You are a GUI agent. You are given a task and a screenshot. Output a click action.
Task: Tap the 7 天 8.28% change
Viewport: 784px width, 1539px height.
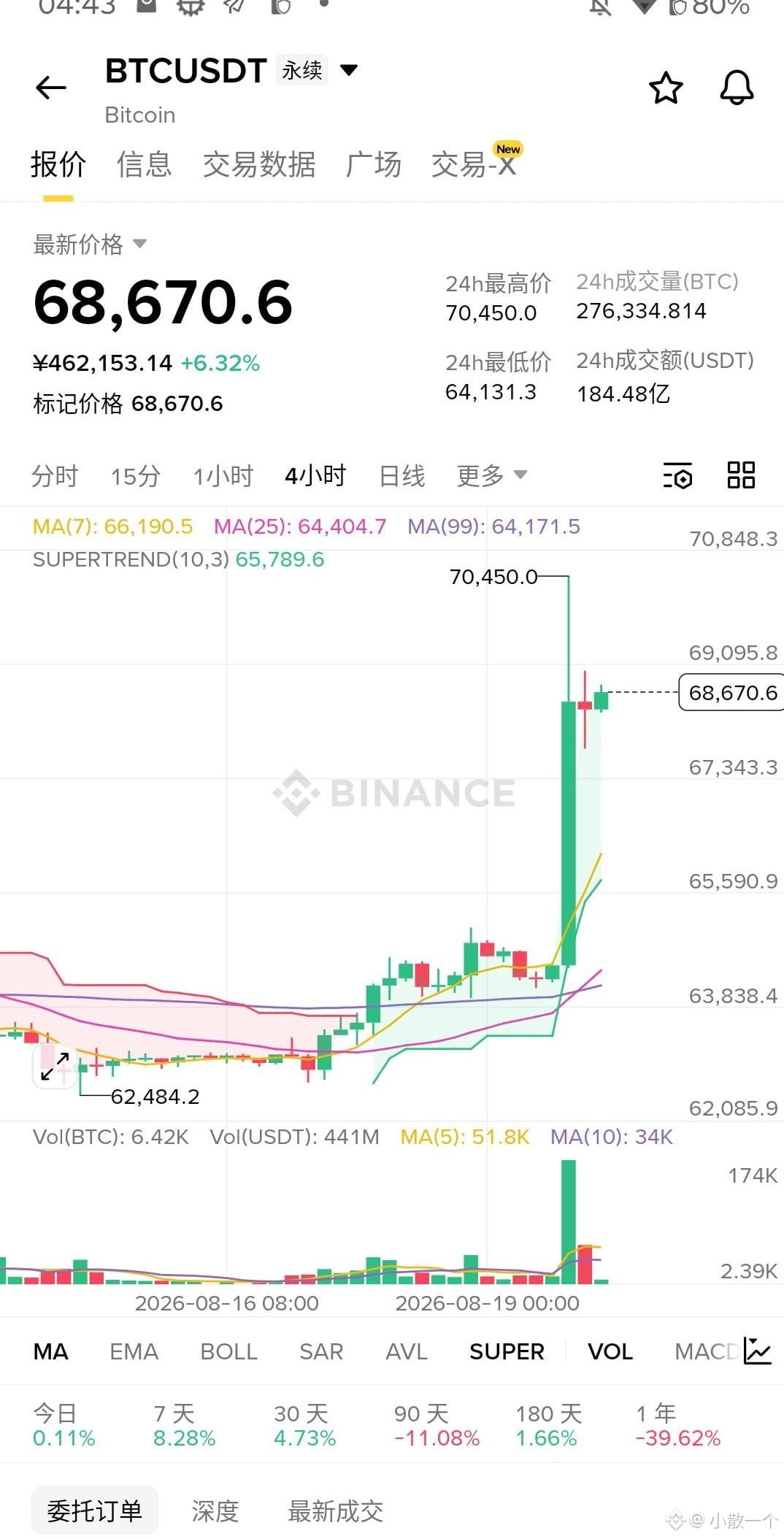pyautogui.click(x=184, y=1425)
